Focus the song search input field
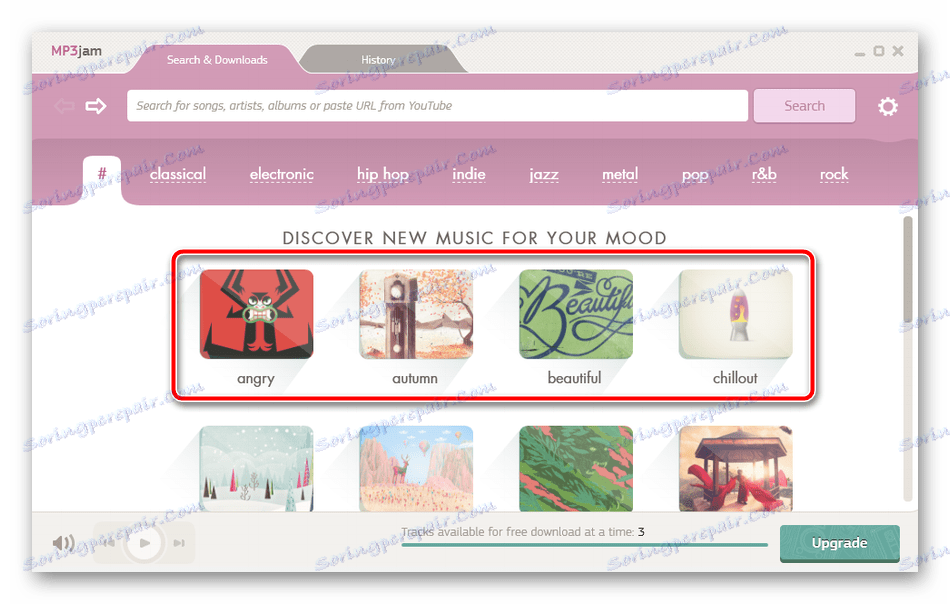Image resolution: width=950 pixels, height=604 pixels. tap(437, 106)
